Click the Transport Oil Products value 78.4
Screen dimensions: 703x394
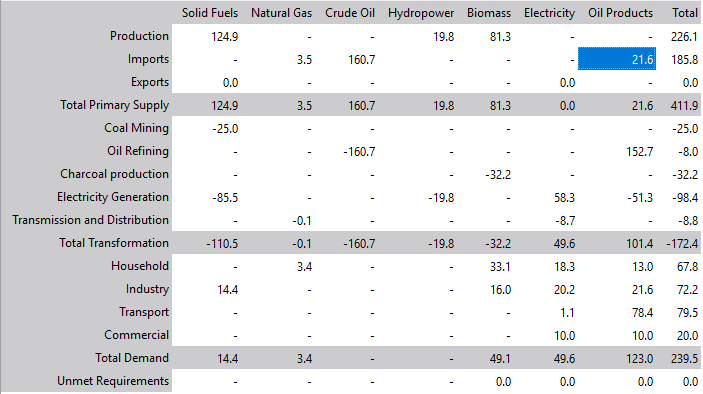pos(642,312)
